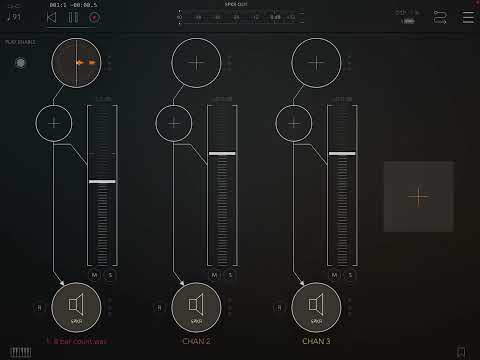Arm the red record button in transport
This screenshot has height=360, width=480.
[94, 17]
